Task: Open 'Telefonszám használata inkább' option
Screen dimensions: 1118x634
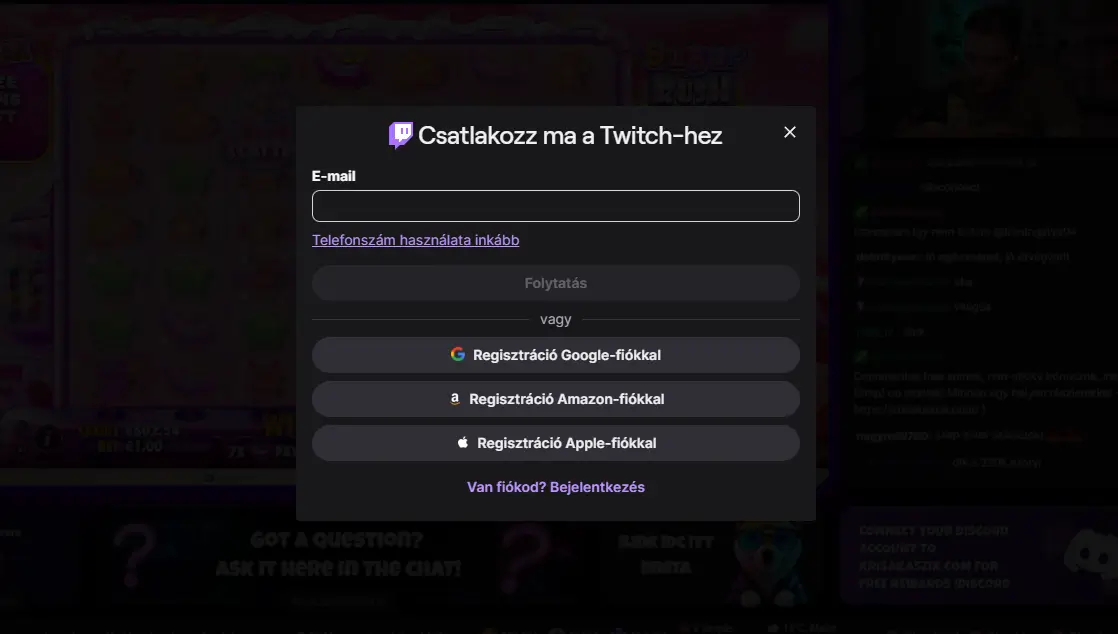Action: [415, 240]
